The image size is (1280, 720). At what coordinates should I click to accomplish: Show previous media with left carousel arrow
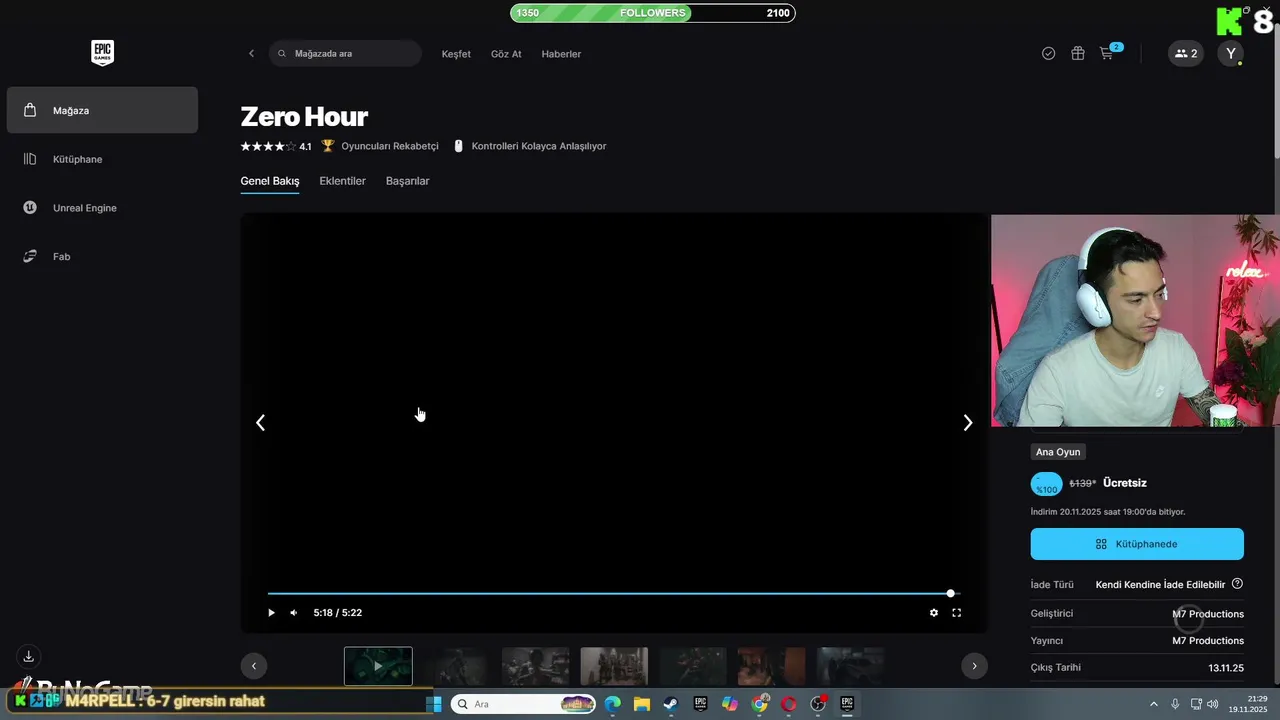click(x=260, y=423)
